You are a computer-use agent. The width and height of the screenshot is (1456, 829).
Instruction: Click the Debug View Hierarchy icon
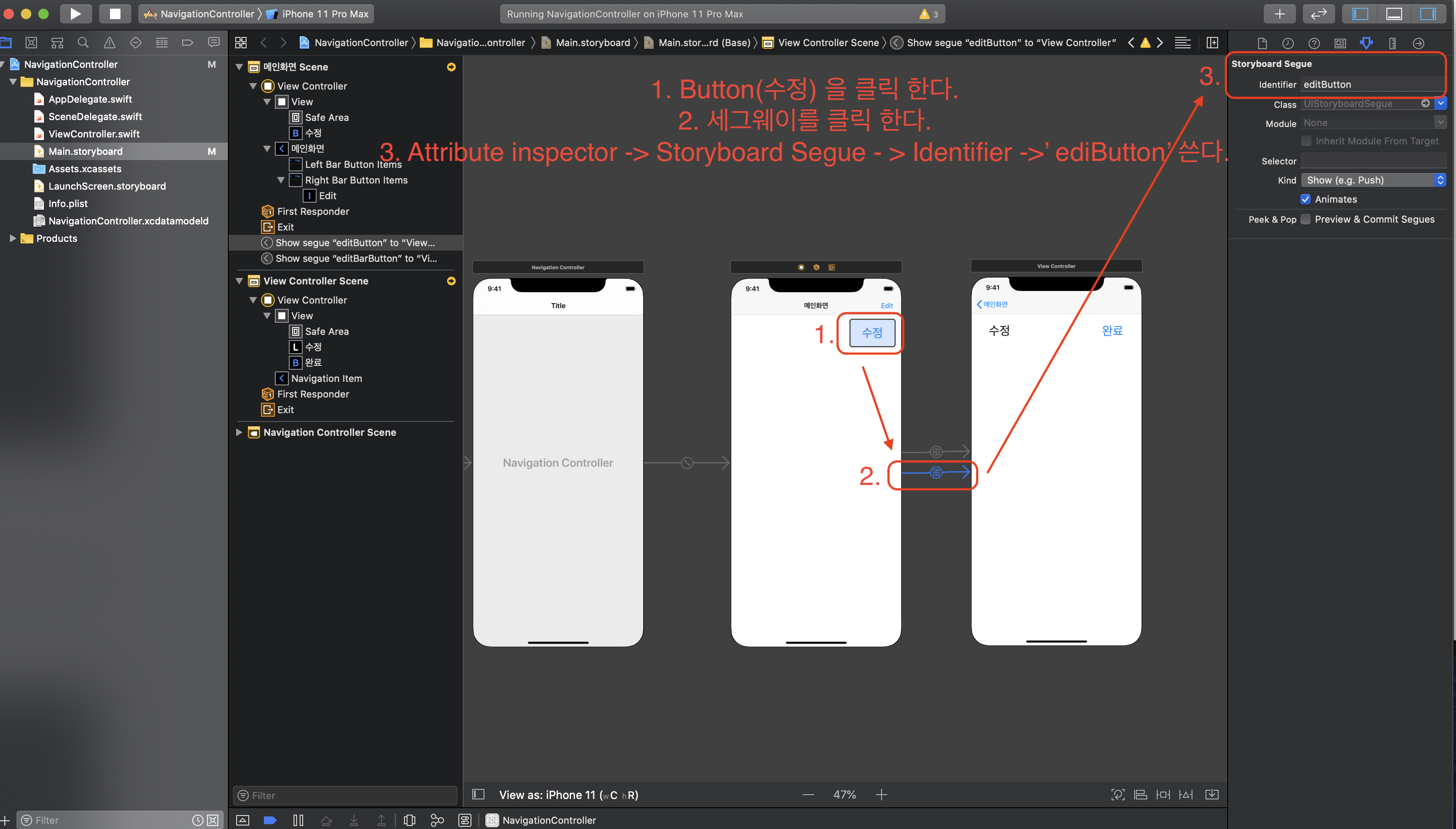(x=409, y=820)
